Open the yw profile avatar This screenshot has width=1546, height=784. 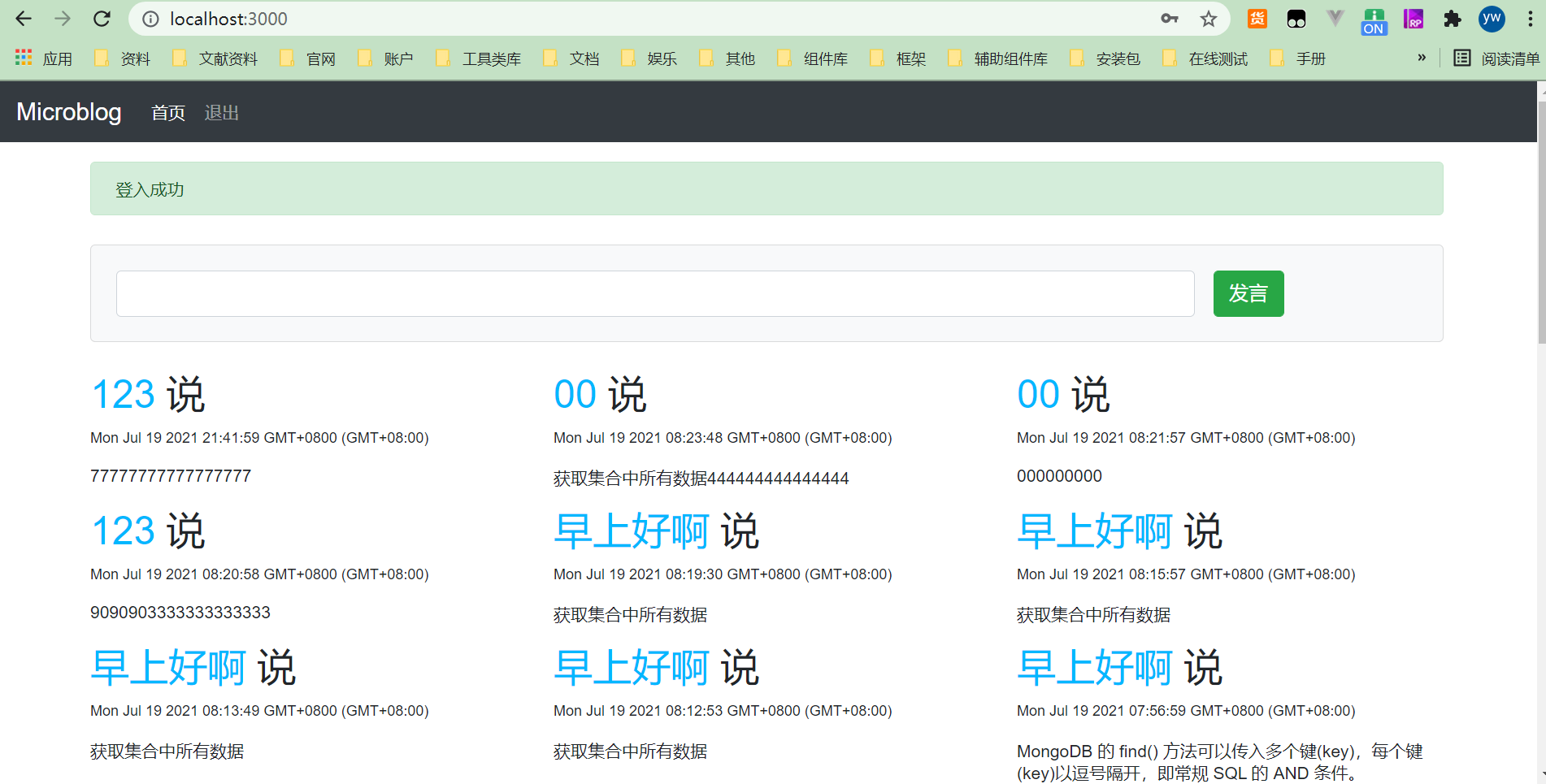(1492, 19)
